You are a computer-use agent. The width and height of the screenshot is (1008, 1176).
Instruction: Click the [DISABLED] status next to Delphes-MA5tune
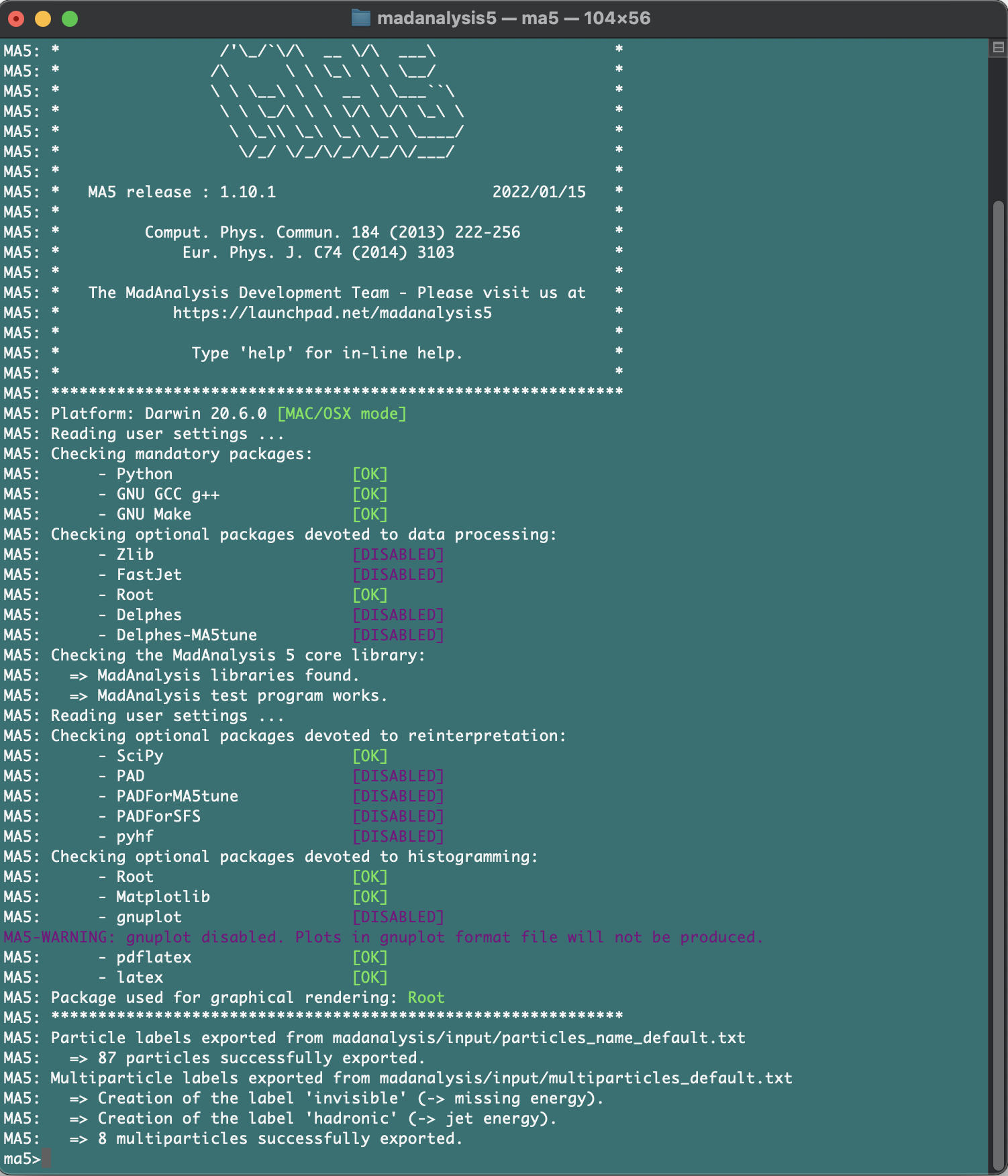coord(398,635)
